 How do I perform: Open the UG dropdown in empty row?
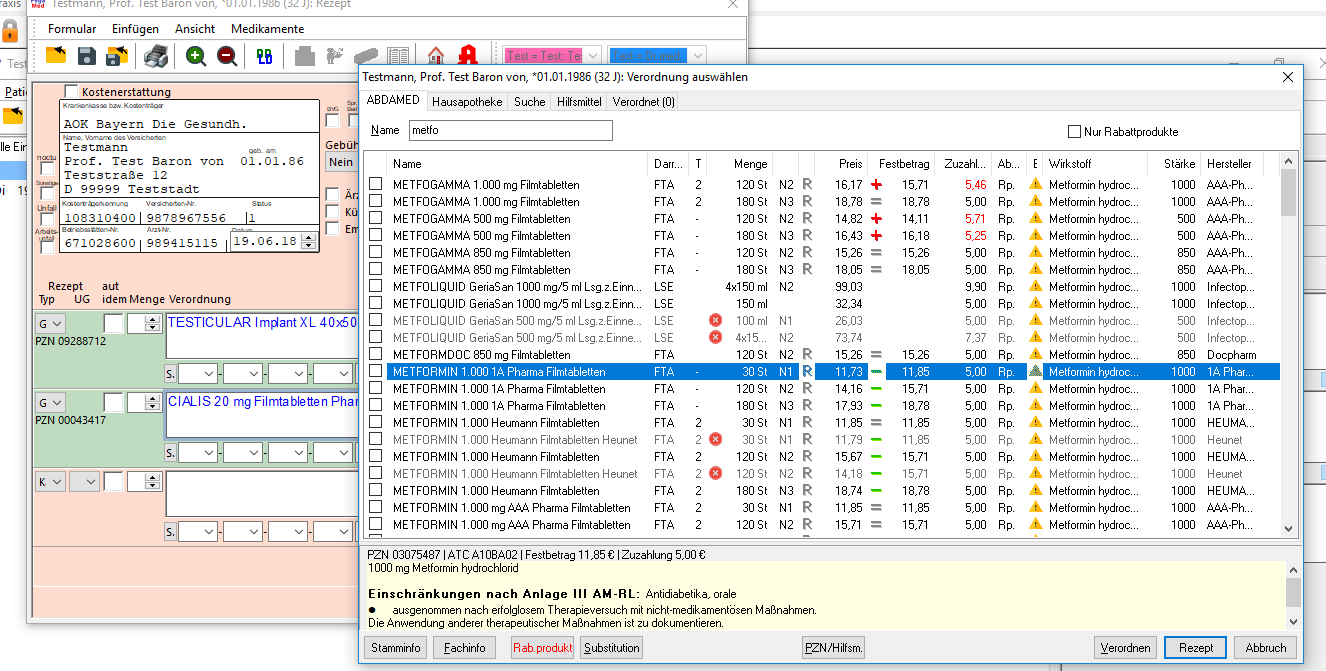click(84, 481)
